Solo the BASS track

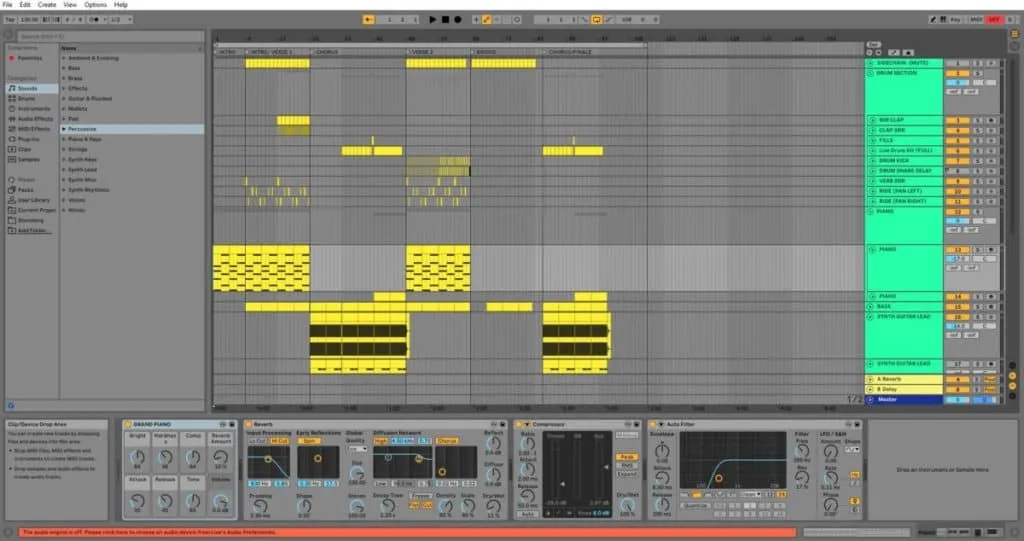pos(978,306)
